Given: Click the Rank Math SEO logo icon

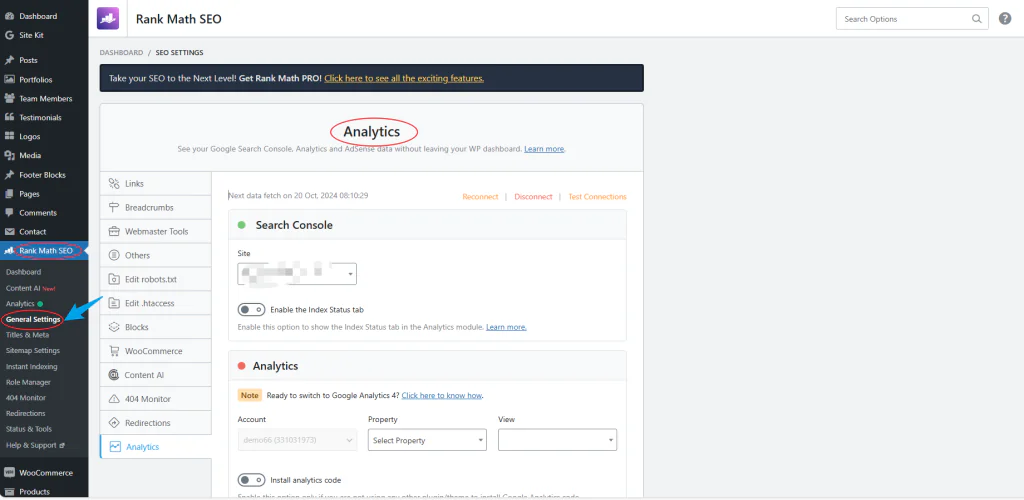Looking at the screenshot, I should (109, 18).
